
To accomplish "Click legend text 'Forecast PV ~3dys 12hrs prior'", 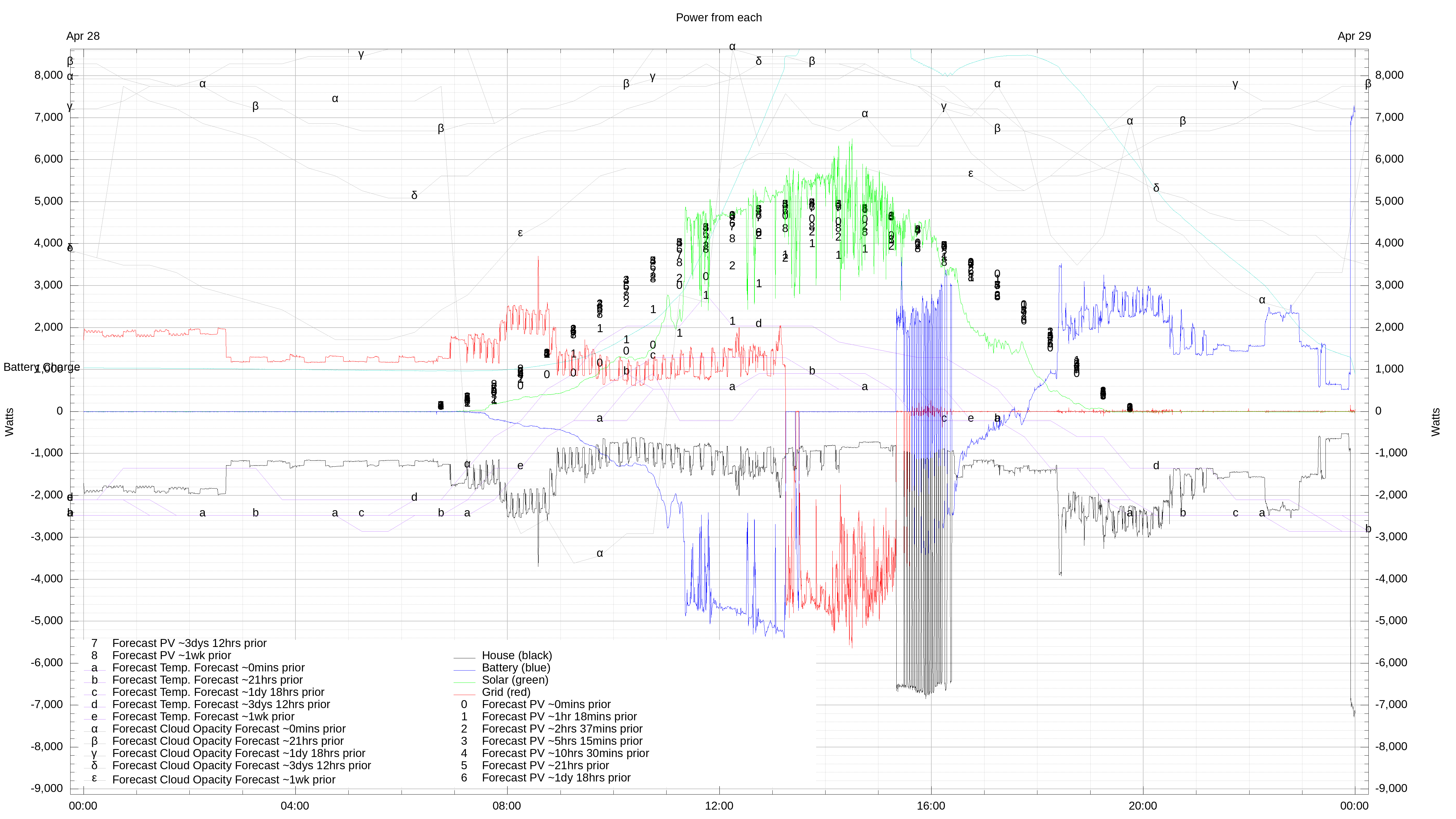I will click(189, 644).
